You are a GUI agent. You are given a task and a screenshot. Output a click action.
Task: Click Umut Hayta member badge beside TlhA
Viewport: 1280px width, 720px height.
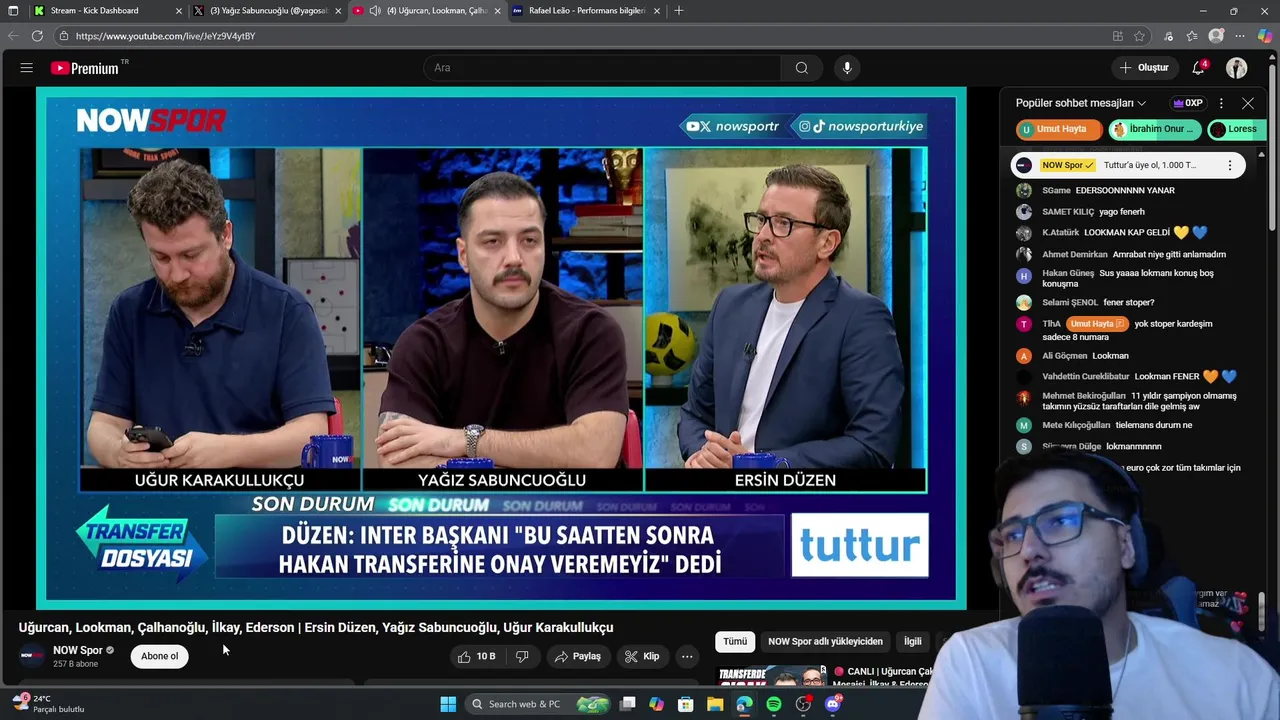pos(1097,324)
